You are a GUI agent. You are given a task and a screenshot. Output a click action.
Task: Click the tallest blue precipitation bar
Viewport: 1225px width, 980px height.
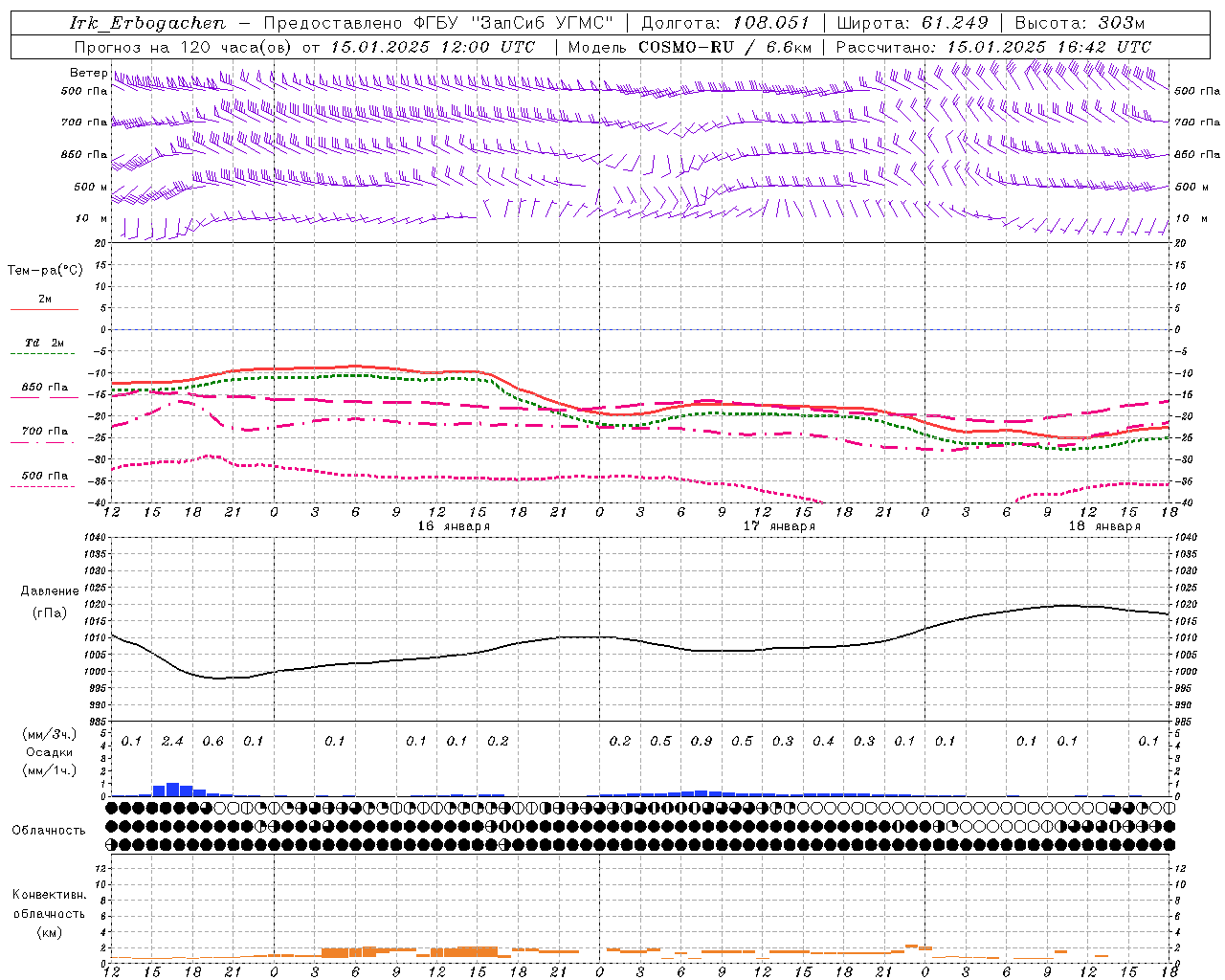point(172,790)
